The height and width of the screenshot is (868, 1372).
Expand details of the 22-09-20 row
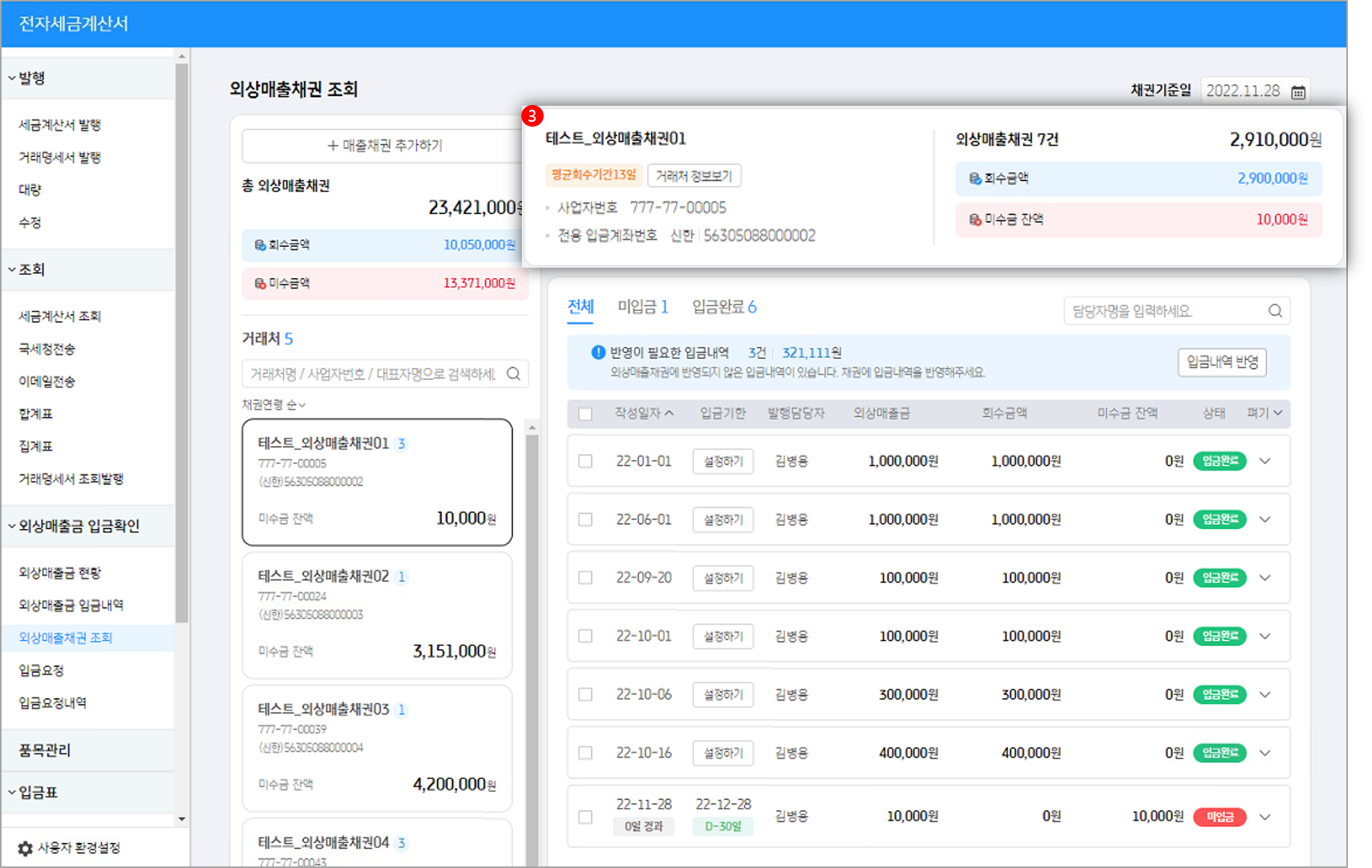(x=1265, y=578)
